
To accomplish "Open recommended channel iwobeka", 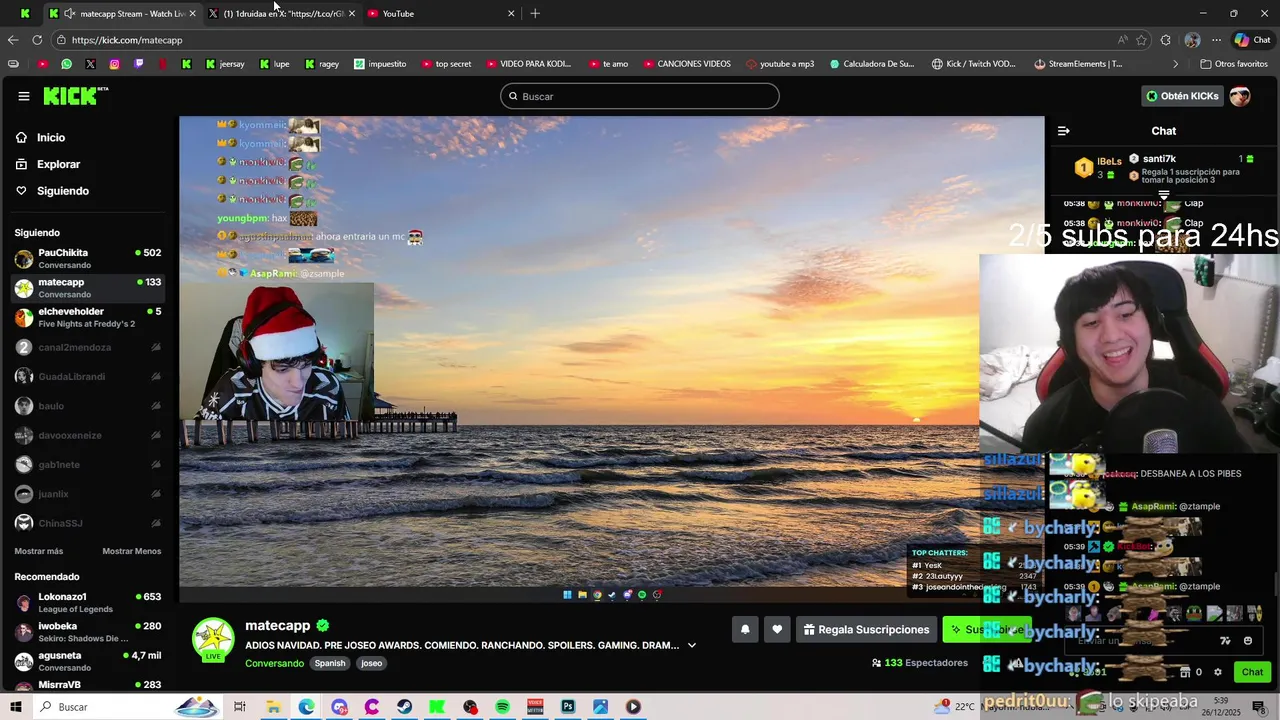I will tap(88, 632).
